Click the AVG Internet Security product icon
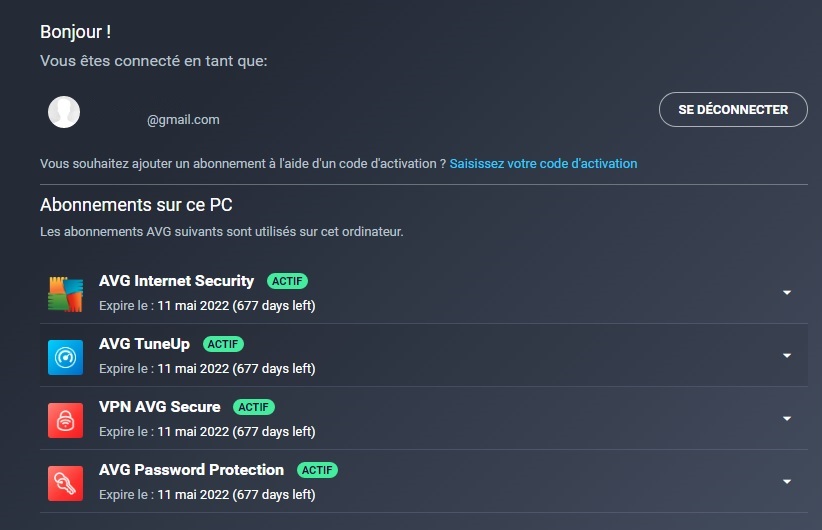This screenshot has height=530, width=822. pyautogui.click(x=66, y=294)
